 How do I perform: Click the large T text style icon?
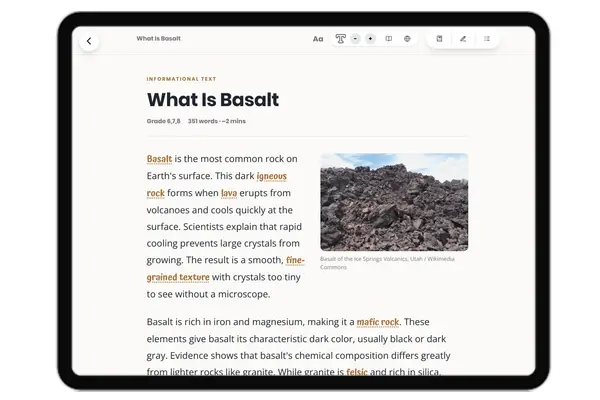(340, 39)
